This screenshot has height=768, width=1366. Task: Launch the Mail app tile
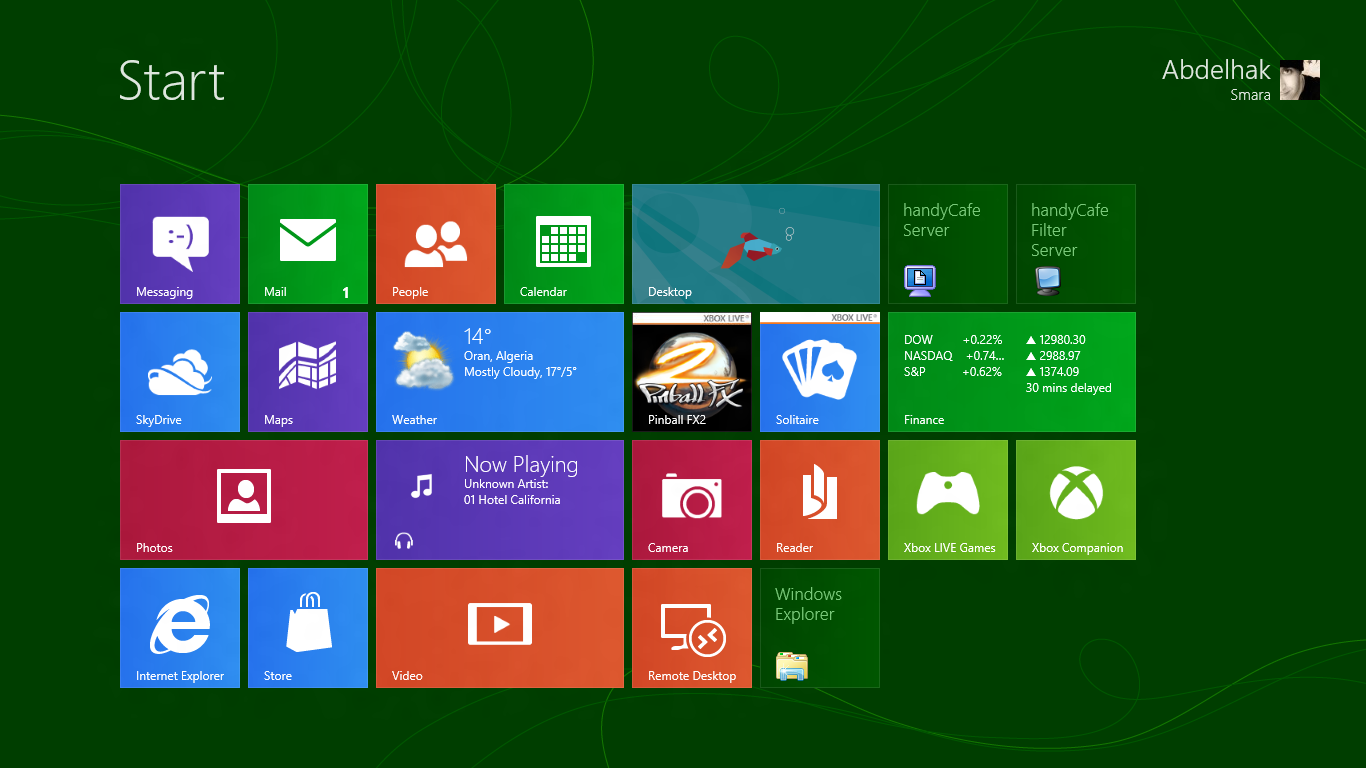[308, 244]
